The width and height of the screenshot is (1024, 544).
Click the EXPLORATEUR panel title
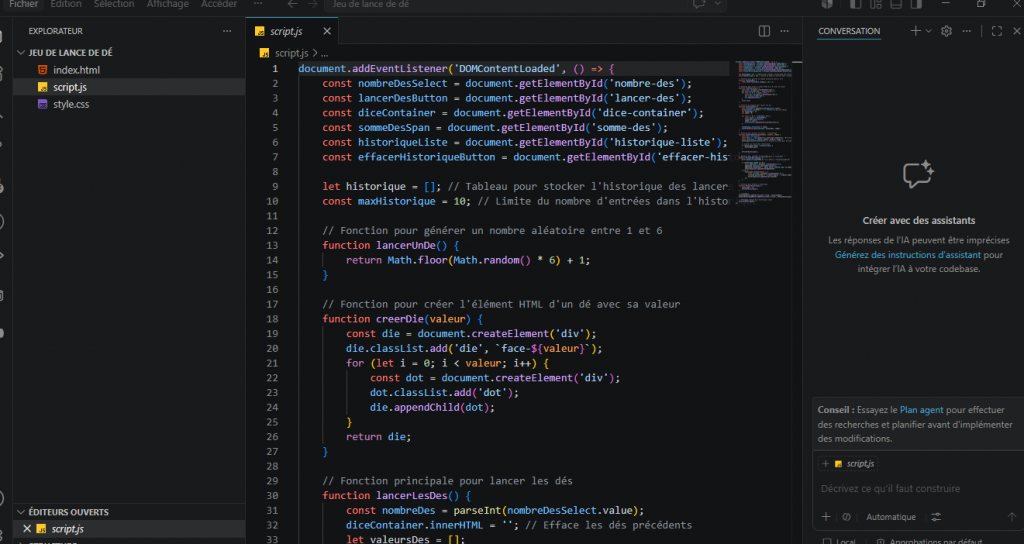click(x=56, y=31)
